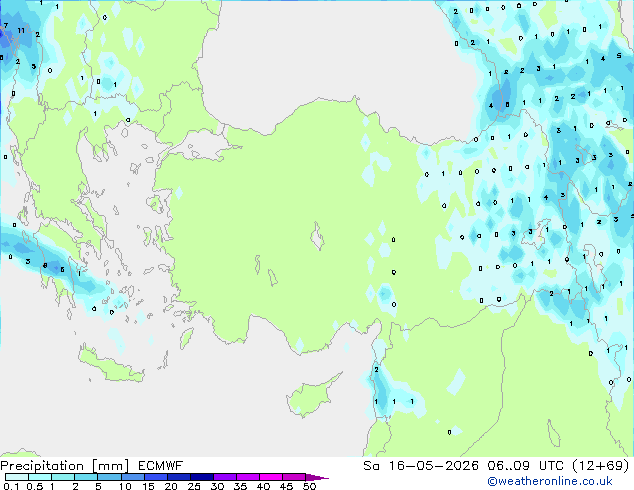This screenshot has width=634, height=490.
Task: Click the '0.1' legend label
Action: tap(11, 486)
